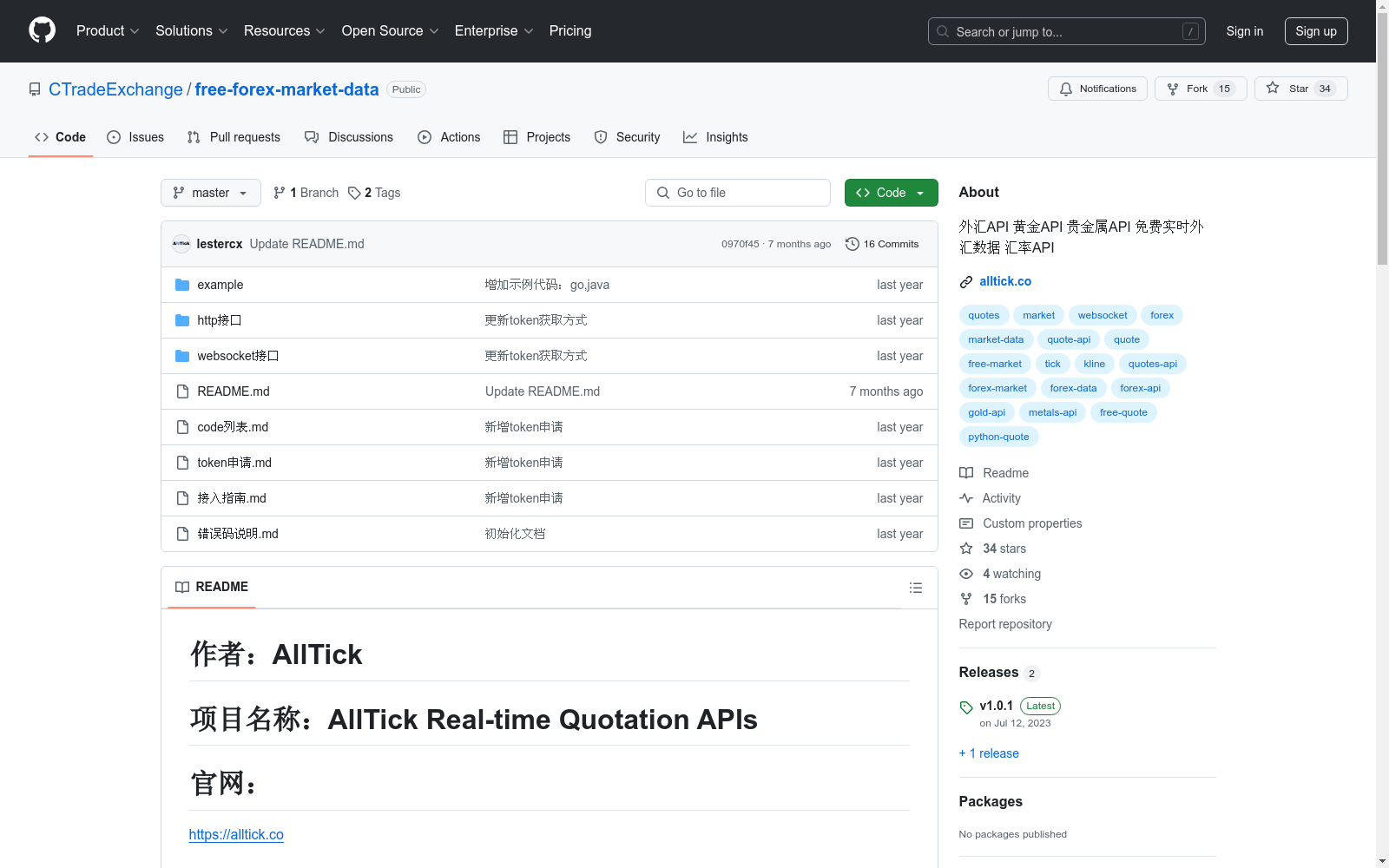1389x868 pixels.
Task: Click the http接口 folder icon
Action: click(182, 320)
